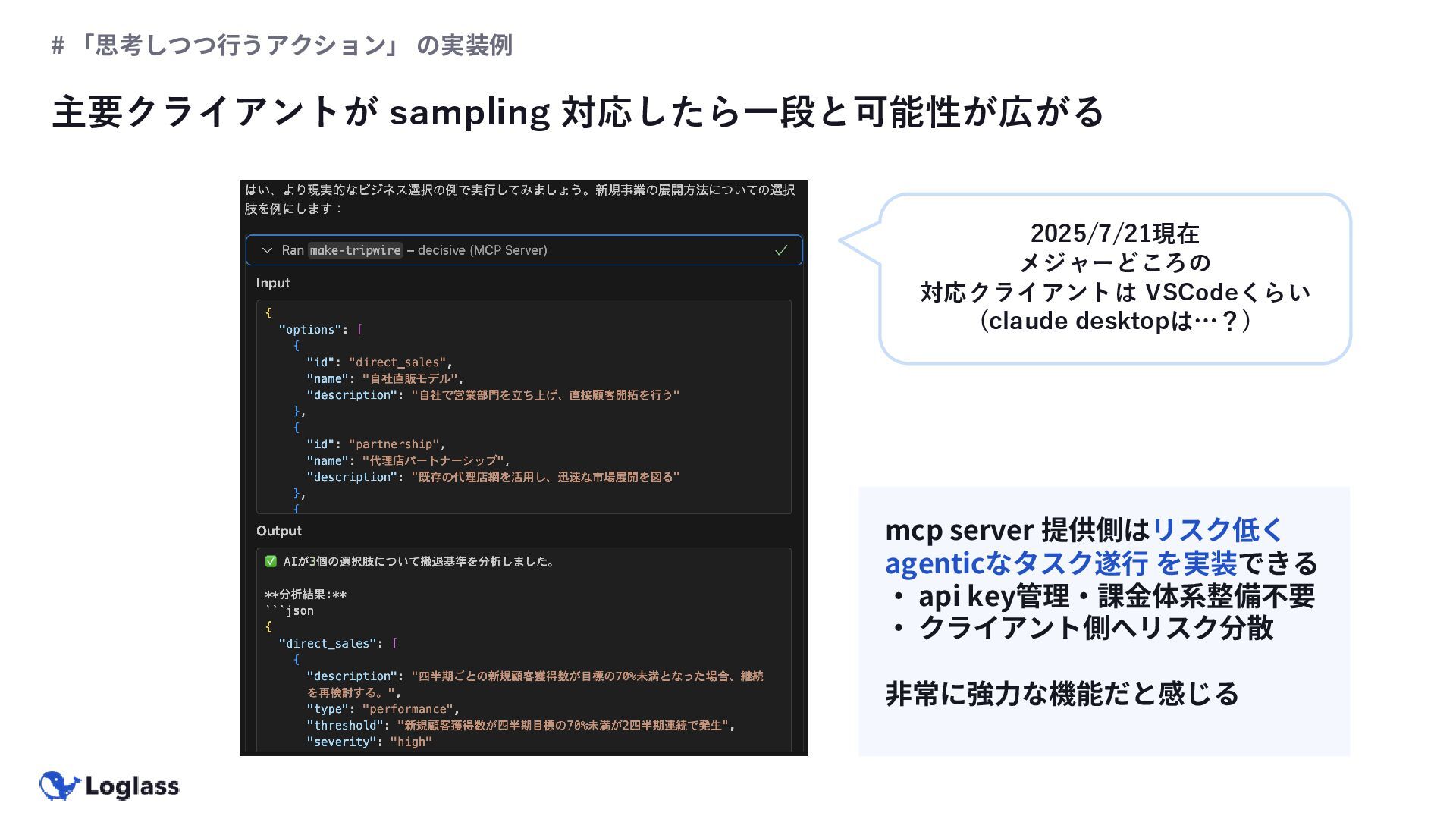
Task: Click the 'AIが3個の選択肢について' output message
Action: coord(419,561)
